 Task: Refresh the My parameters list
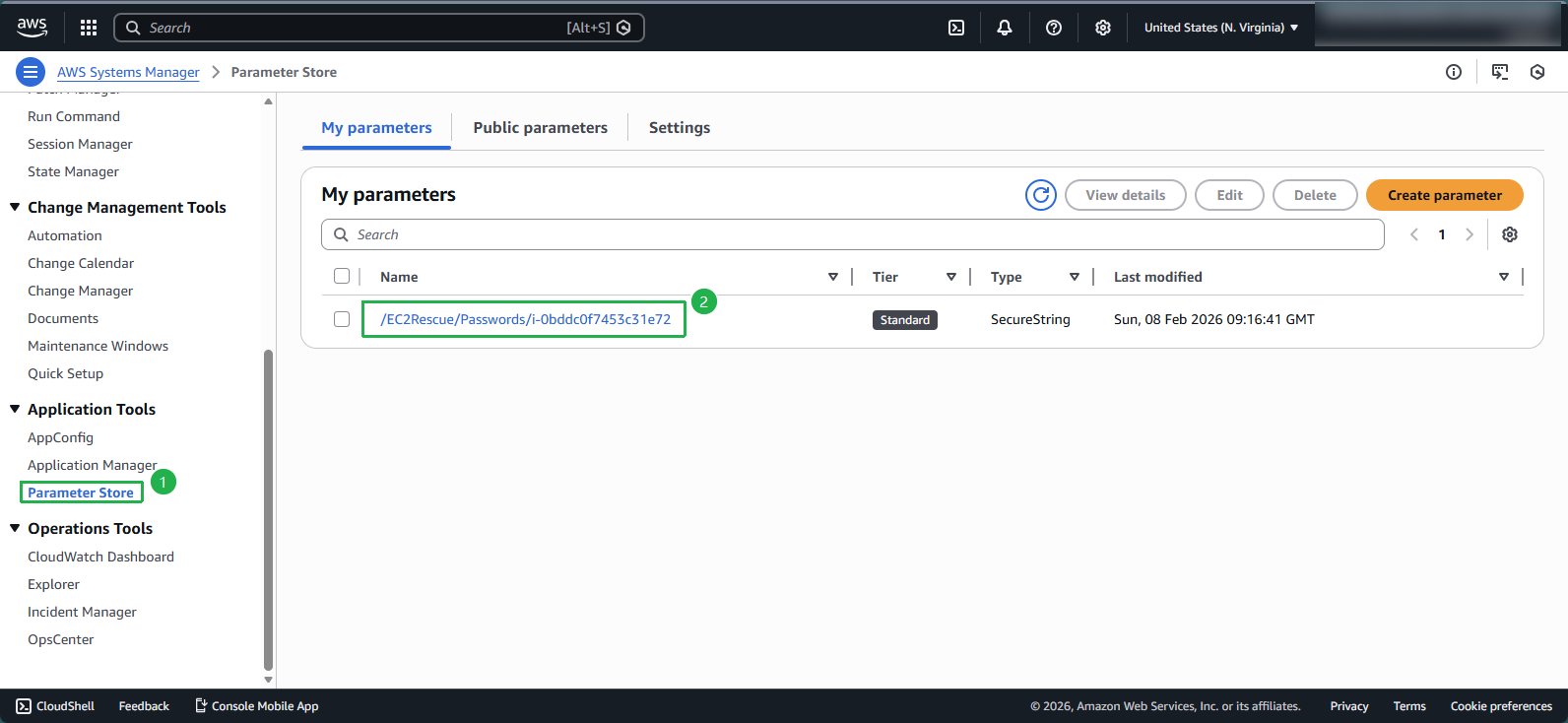click(1041, 195)
